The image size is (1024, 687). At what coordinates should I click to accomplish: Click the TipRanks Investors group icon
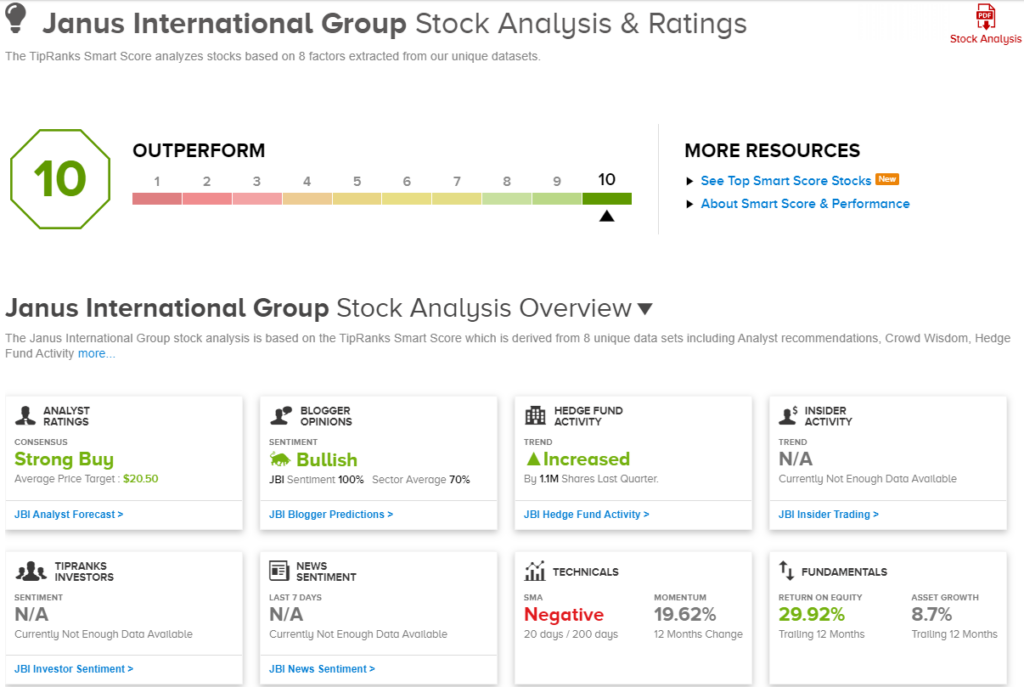pos(31,571)
